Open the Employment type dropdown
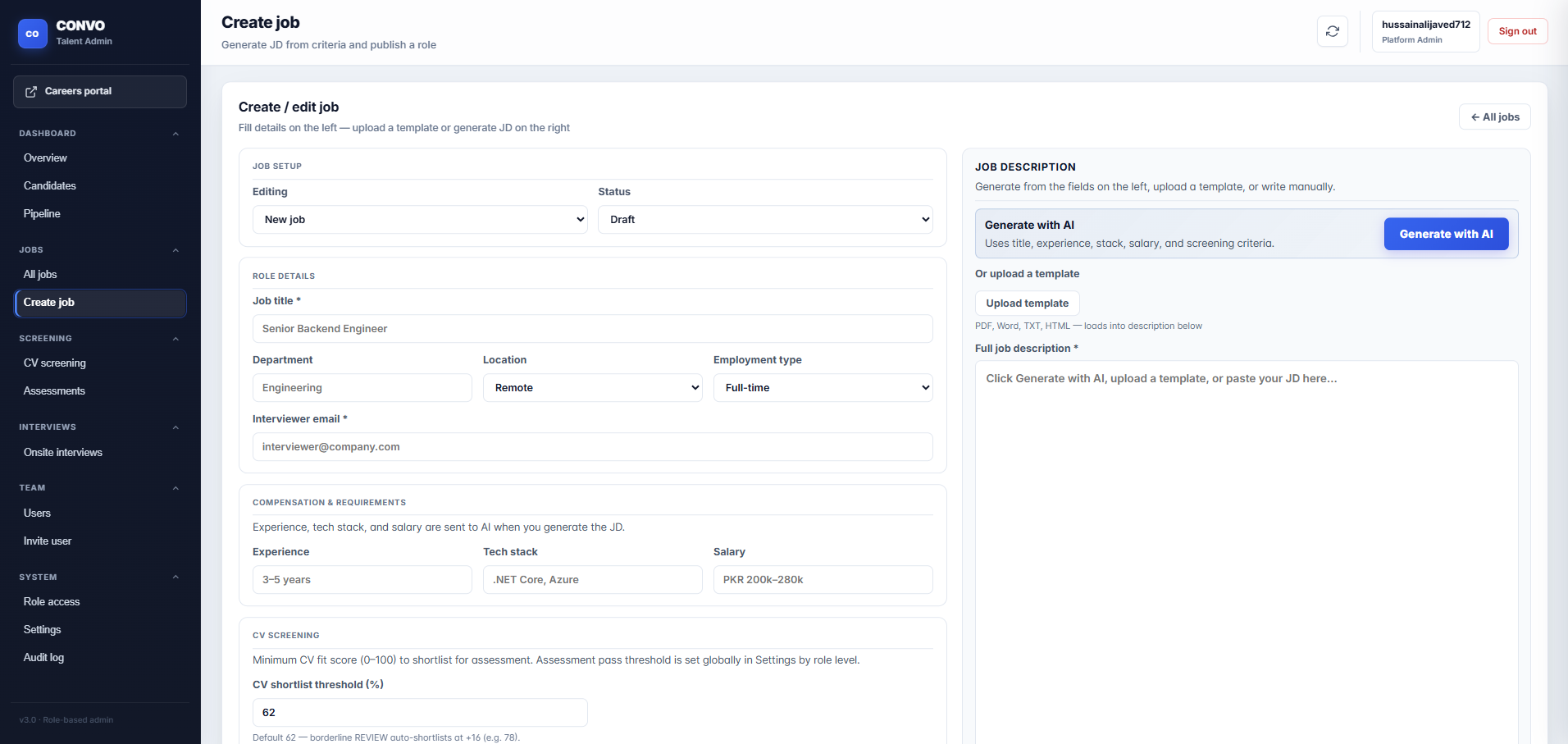 (823, 387)
